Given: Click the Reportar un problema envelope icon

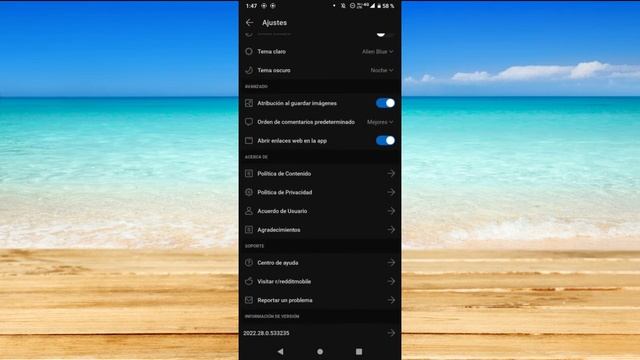Looking at the screenshot, I should [249, 300].
